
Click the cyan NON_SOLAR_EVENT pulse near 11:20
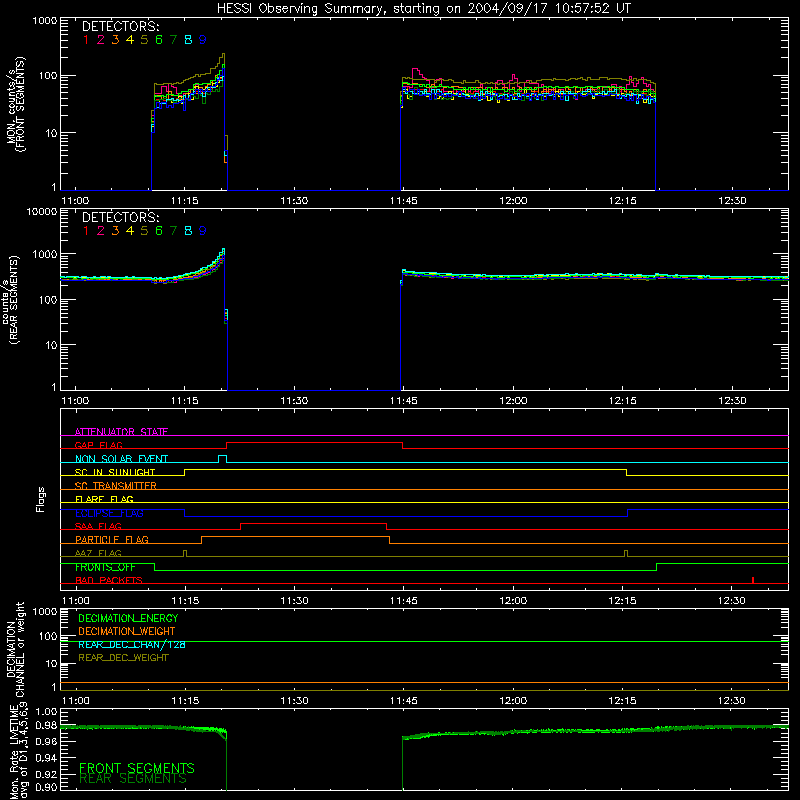click(222, 459)
